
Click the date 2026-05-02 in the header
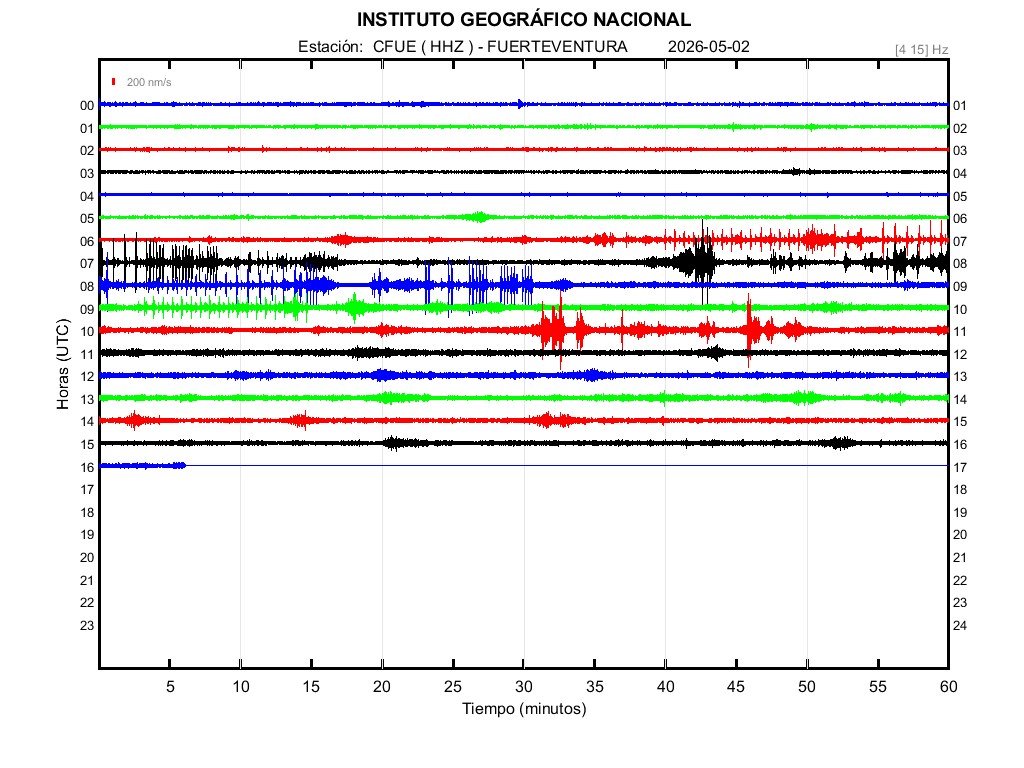[x=709, y=47]
